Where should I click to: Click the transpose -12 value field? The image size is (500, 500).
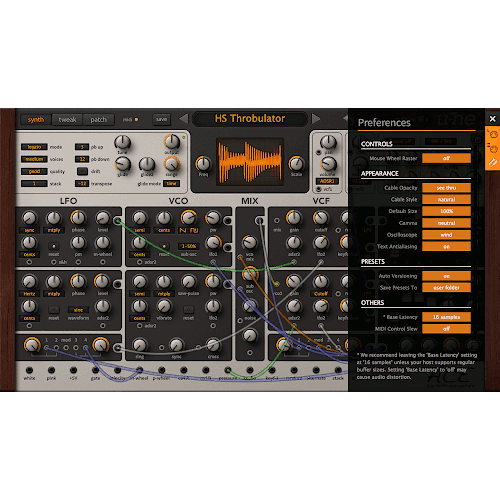pyautogui.click(x=82, y=184)
